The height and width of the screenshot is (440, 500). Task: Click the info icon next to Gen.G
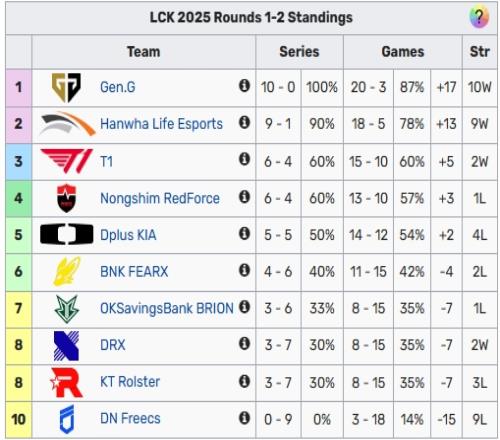coord(244,86)
